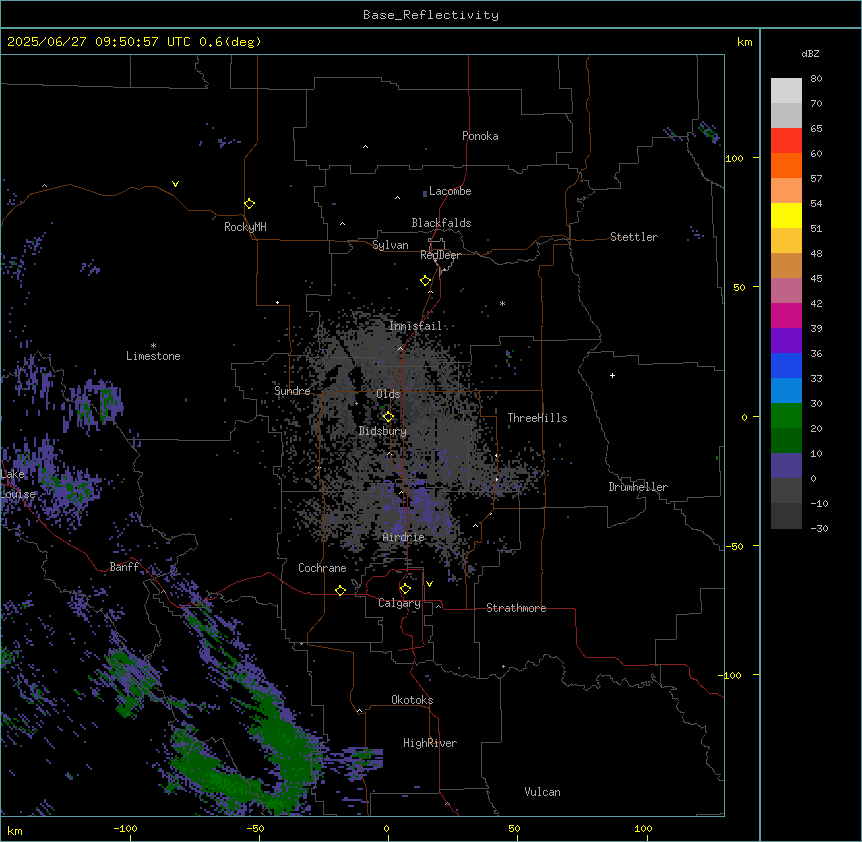Click the Innisfail city label
The width and height of the screenshot is (862, 842).
[x=415, y=326]
